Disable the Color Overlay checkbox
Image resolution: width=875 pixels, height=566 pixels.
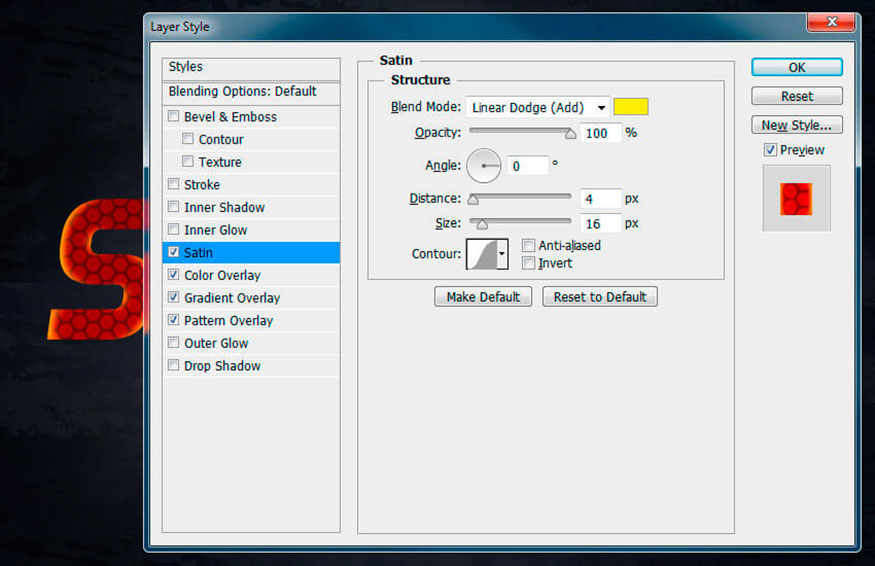174,275
